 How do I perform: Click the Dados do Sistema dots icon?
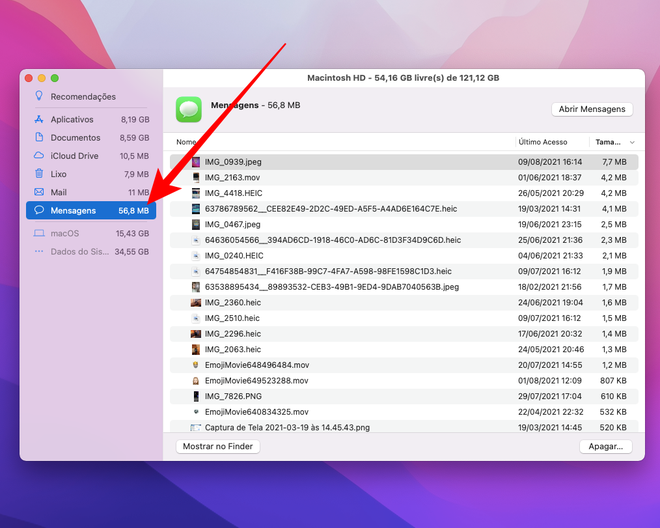pyautogui.click(x=39, y=251)
